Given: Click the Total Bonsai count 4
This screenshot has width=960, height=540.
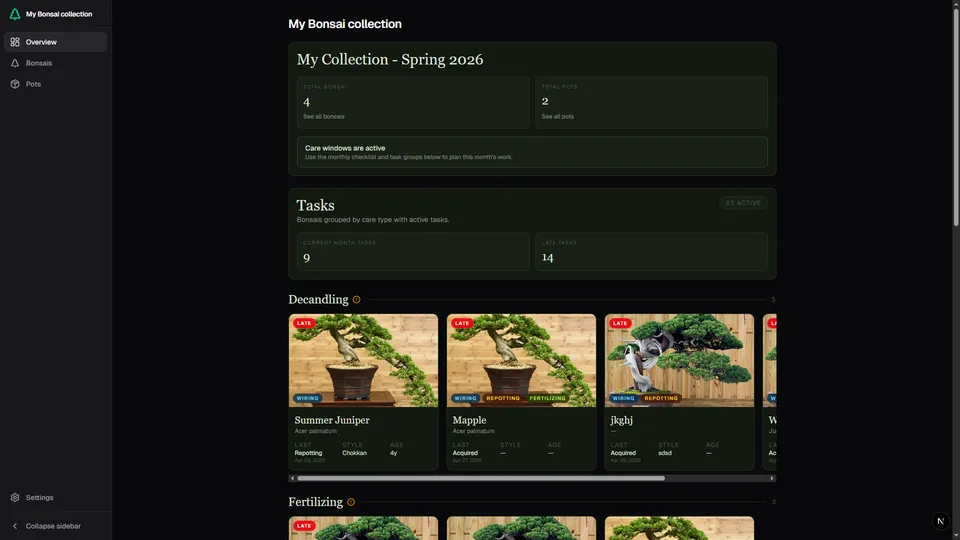Looking at the screenshot, I should click(x=306, y=102).
